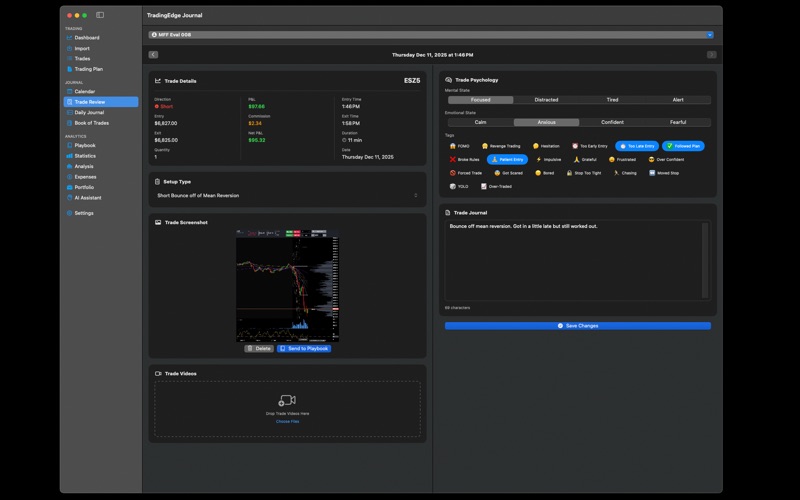Click the Trade Psychology brain icon
The width and height of the screenshot is (800, 500).
coord(448,80)
